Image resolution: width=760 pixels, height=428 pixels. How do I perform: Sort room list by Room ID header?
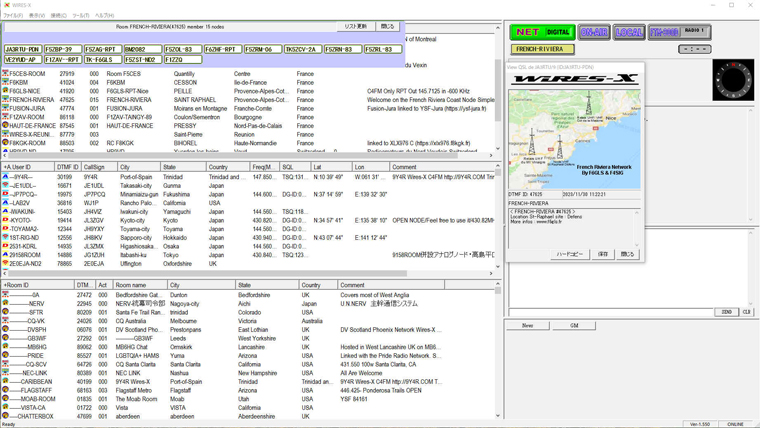pos(38,285)
